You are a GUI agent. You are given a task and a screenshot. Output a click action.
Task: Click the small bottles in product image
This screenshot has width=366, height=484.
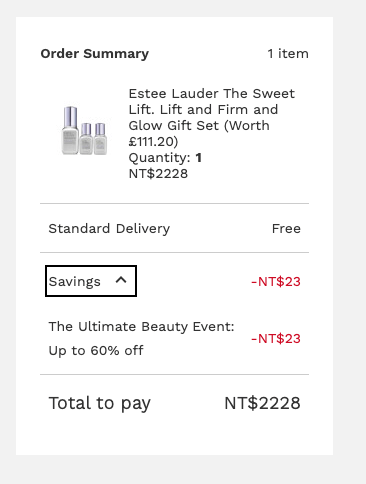pyautogui.click(x=93, y=138)
